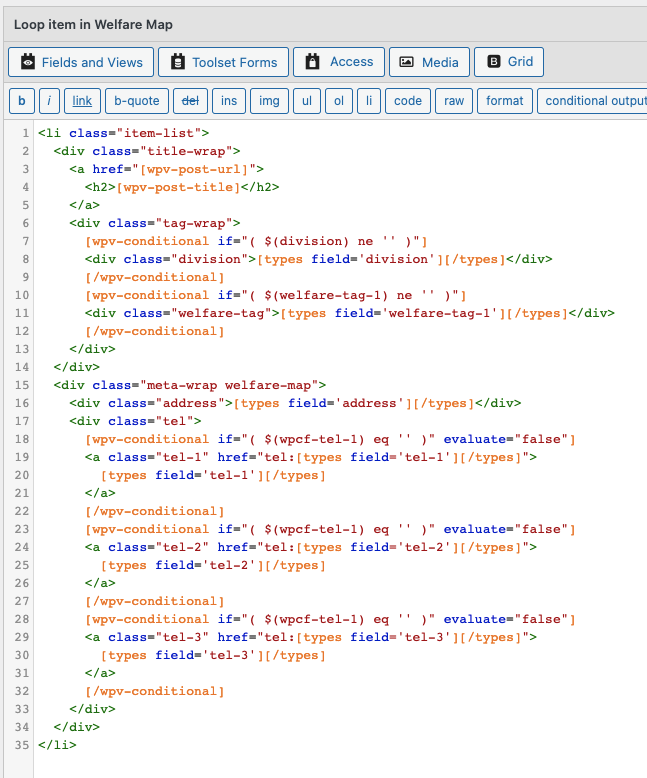Insert ol ordered list tag
The width and height of the screenshot is (647, 778).
[x=339, y=101]
